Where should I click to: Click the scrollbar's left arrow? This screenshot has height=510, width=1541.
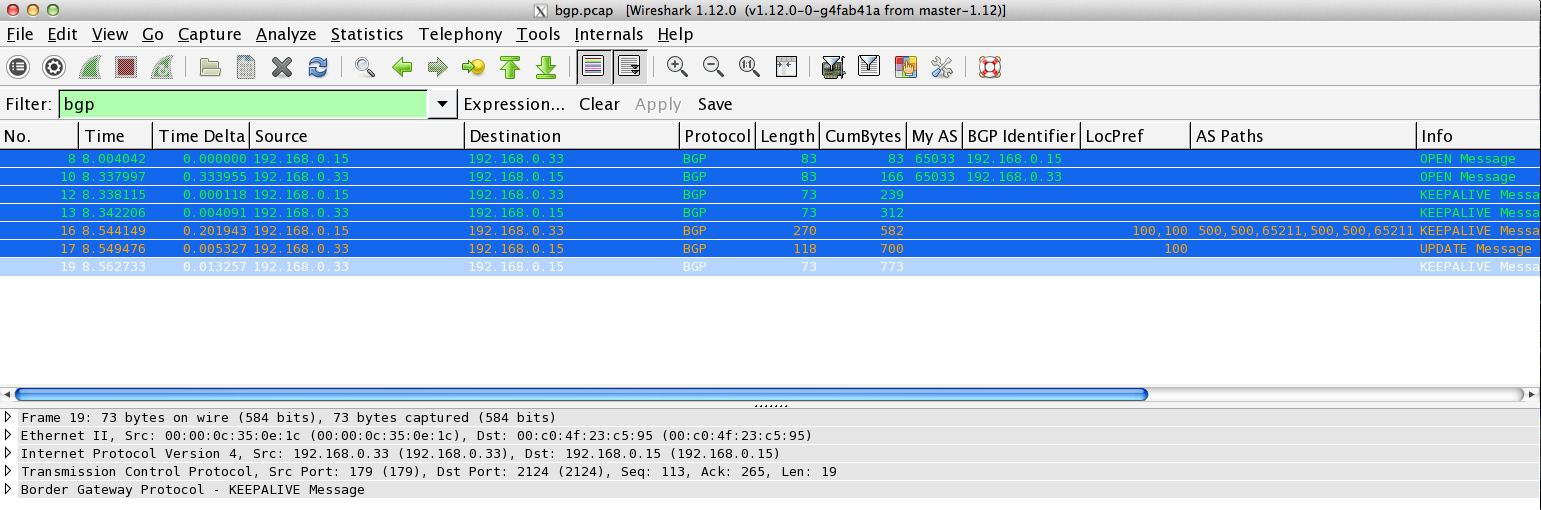(6, 395)
